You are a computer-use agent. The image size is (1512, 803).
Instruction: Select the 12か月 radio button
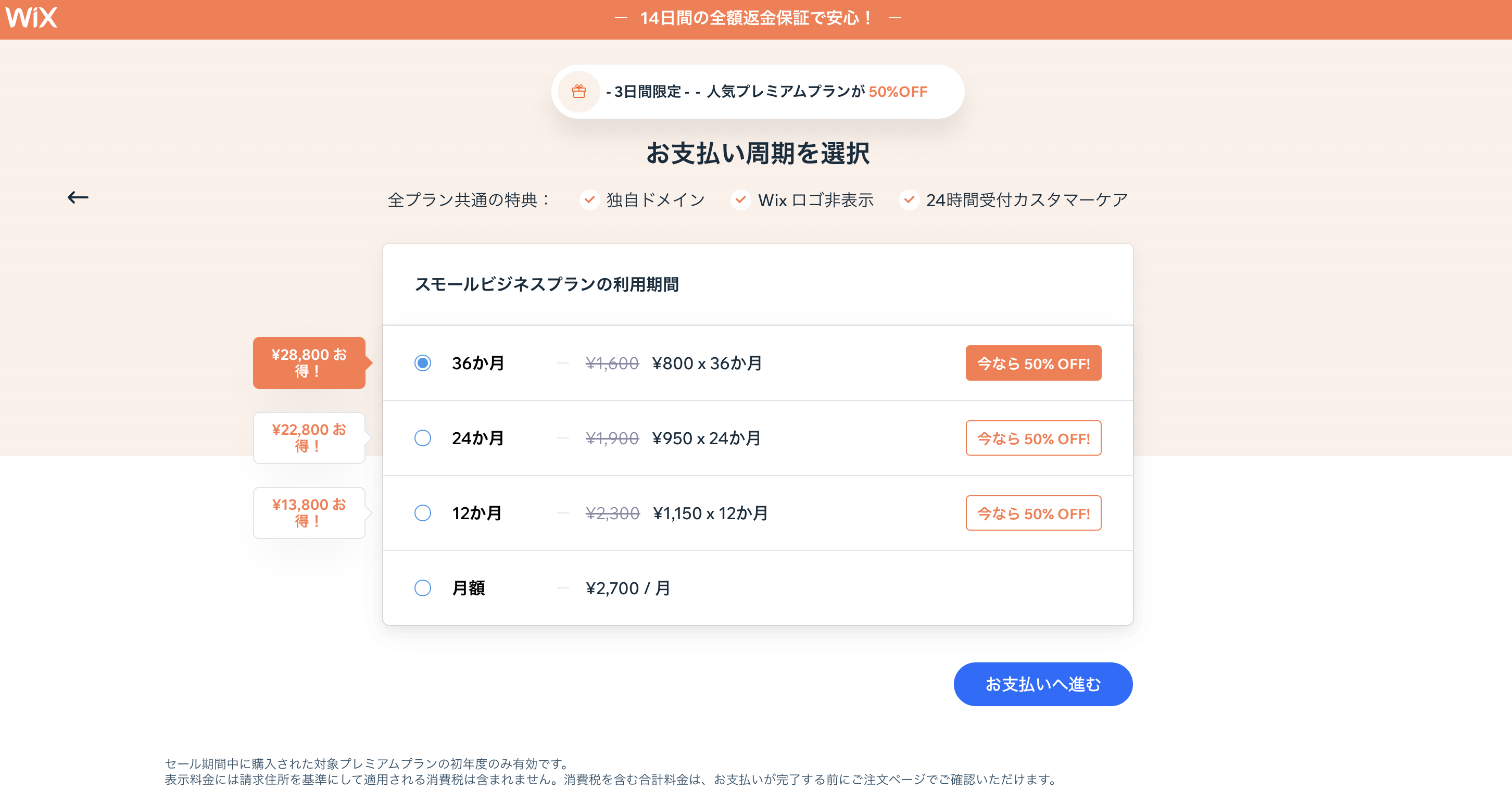click(423, 513)
